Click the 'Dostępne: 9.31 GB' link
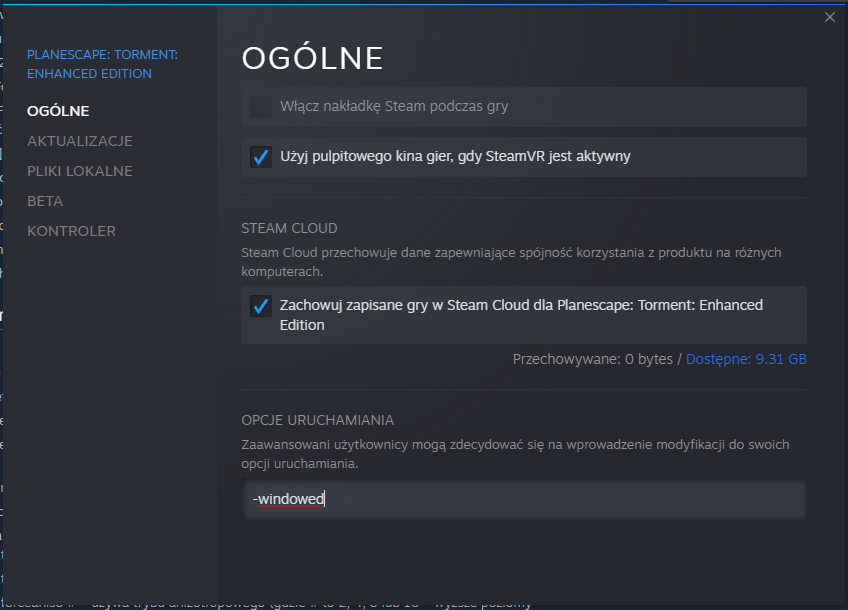This screenshot has width=848, height=610. (746, 359)
